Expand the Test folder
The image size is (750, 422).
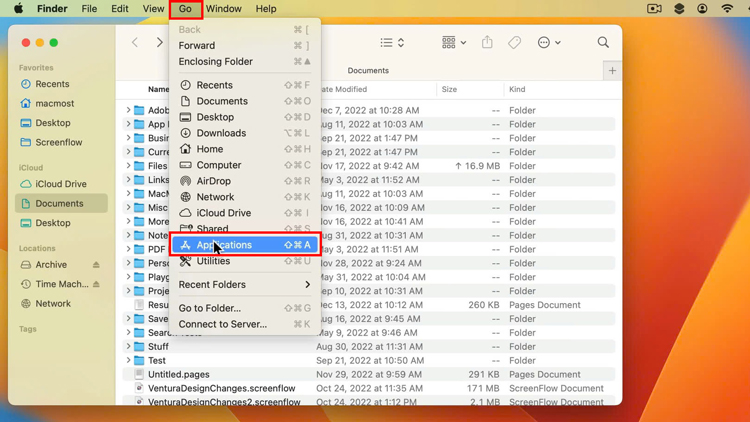point(128,360)
